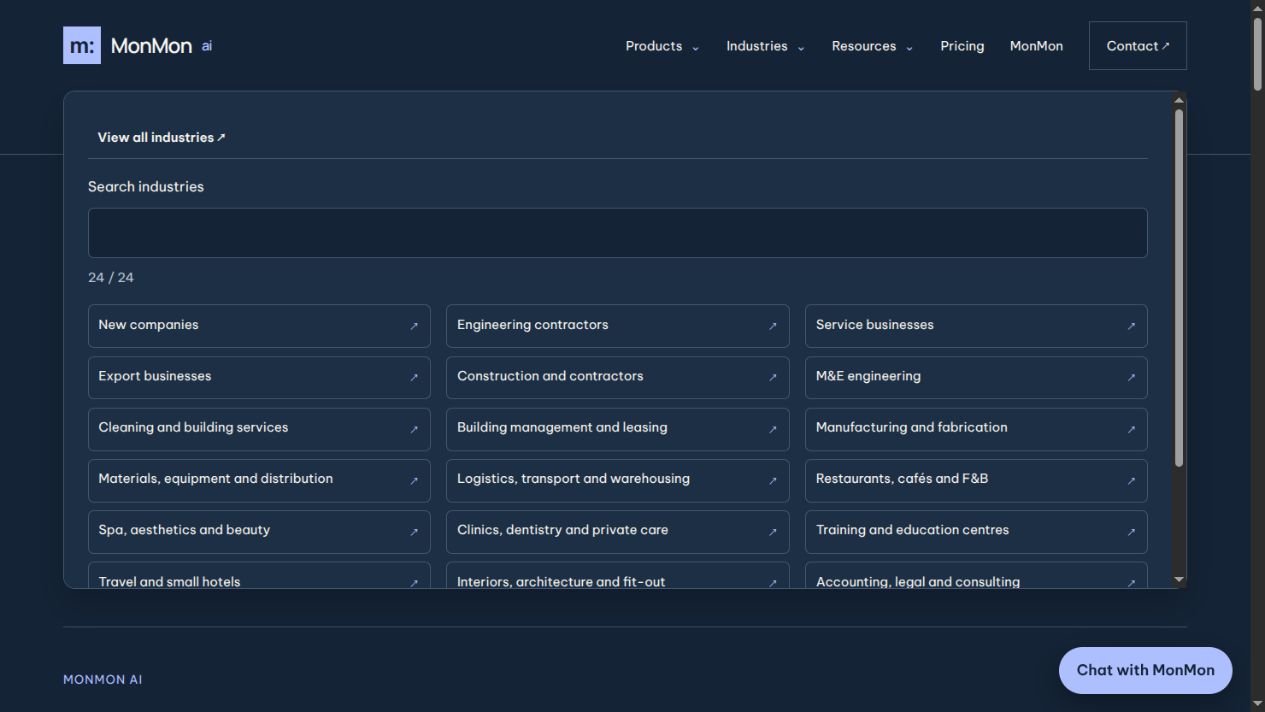Select the Service businesses industry
1265x712 pixels.
976,326
